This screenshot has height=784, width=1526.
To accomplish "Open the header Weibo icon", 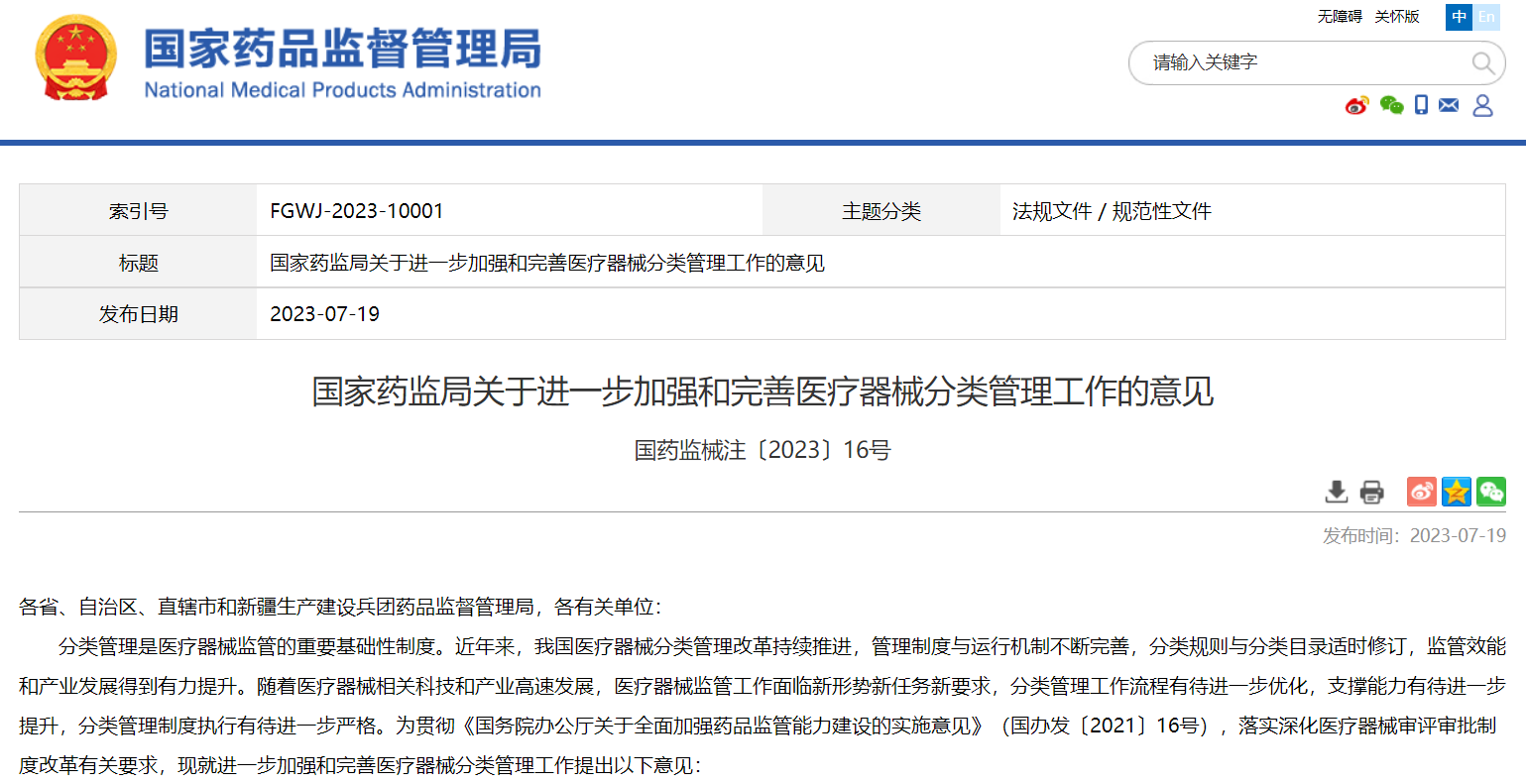I will (1356, 105).
